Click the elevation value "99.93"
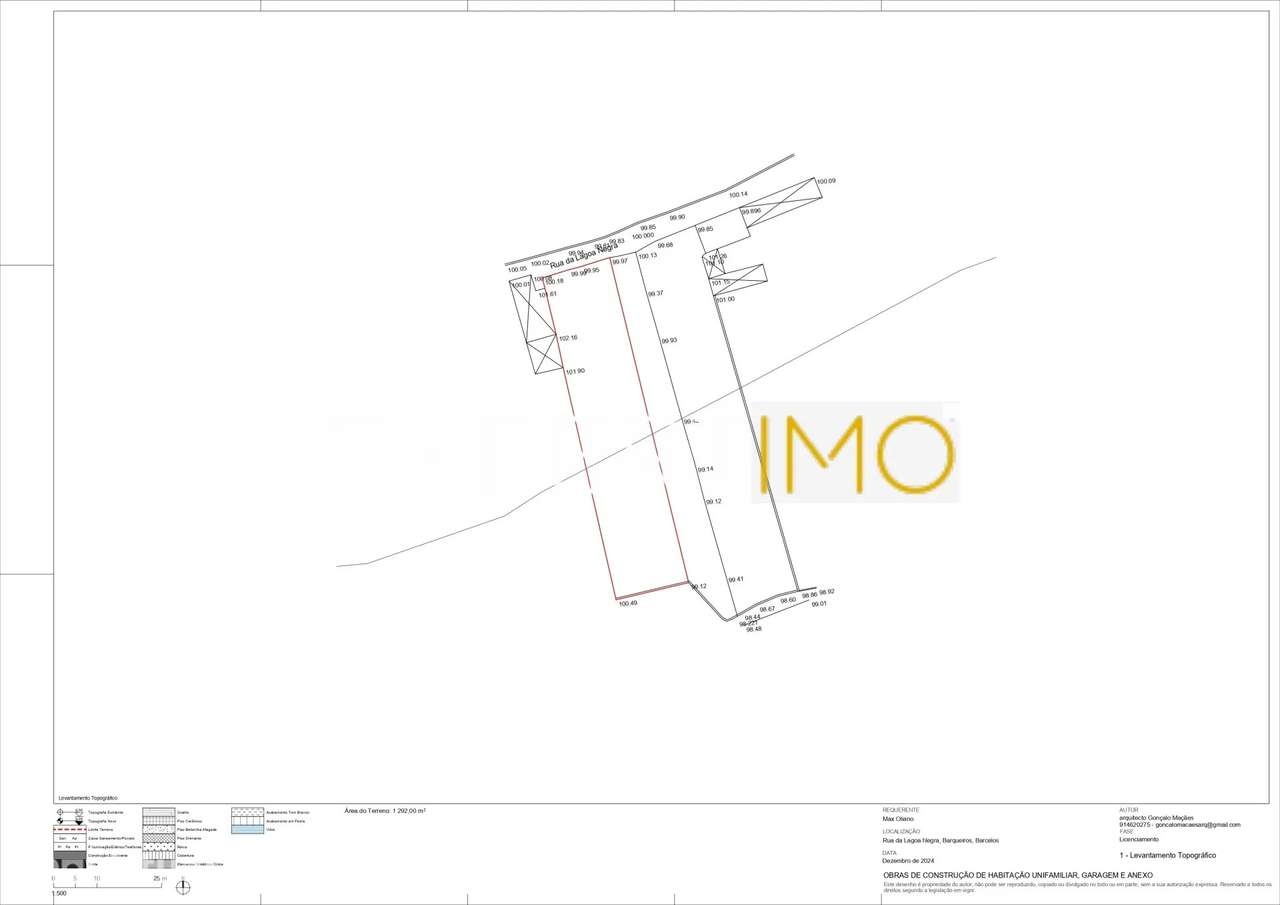Viewport: 1280px width, 905px height. point(669,340)
